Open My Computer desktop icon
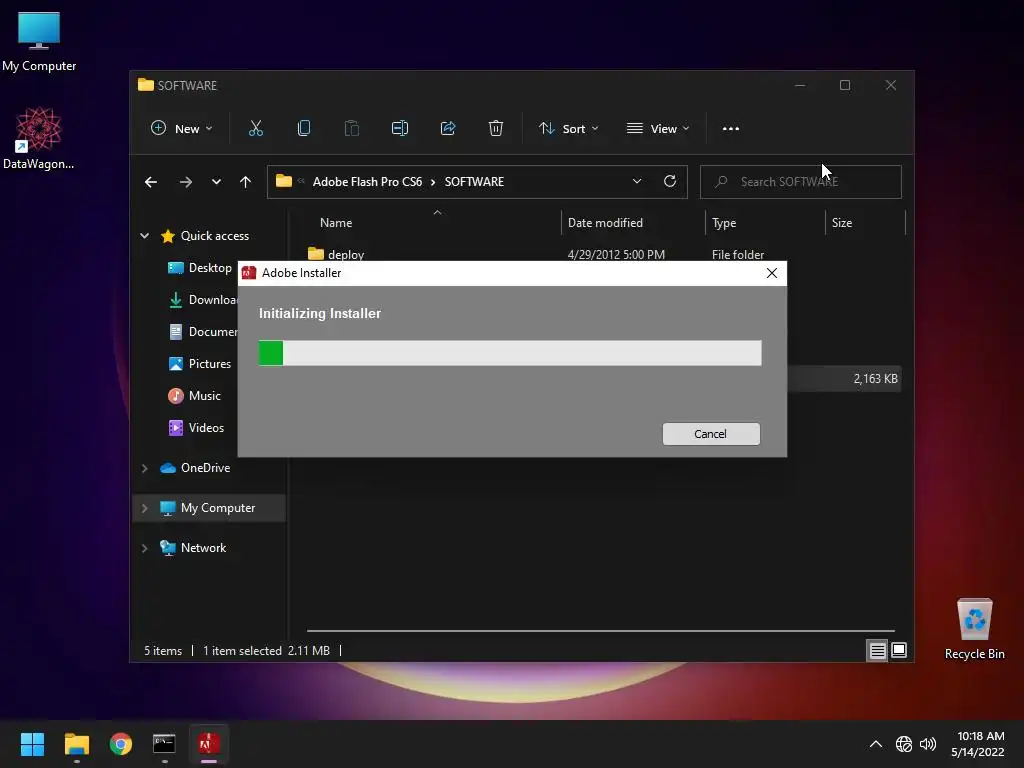 [39, 40]
